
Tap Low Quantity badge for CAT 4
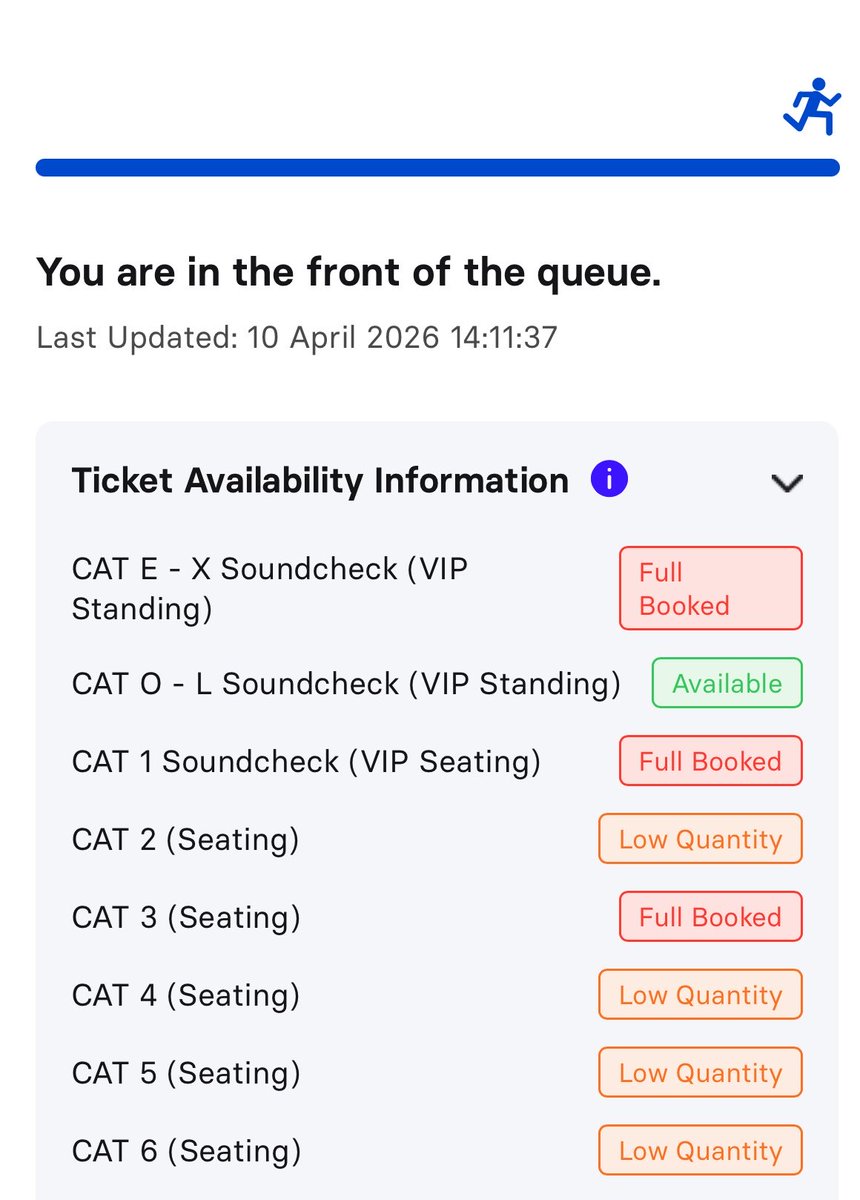coord(700,995)
